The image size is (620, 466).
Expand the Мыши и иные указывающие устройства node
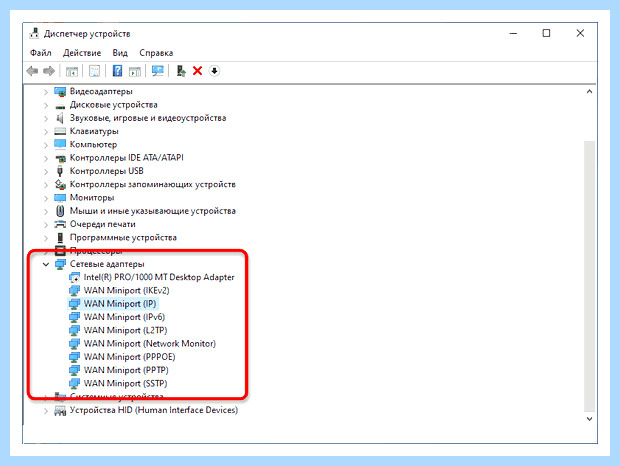click(46, 211)
